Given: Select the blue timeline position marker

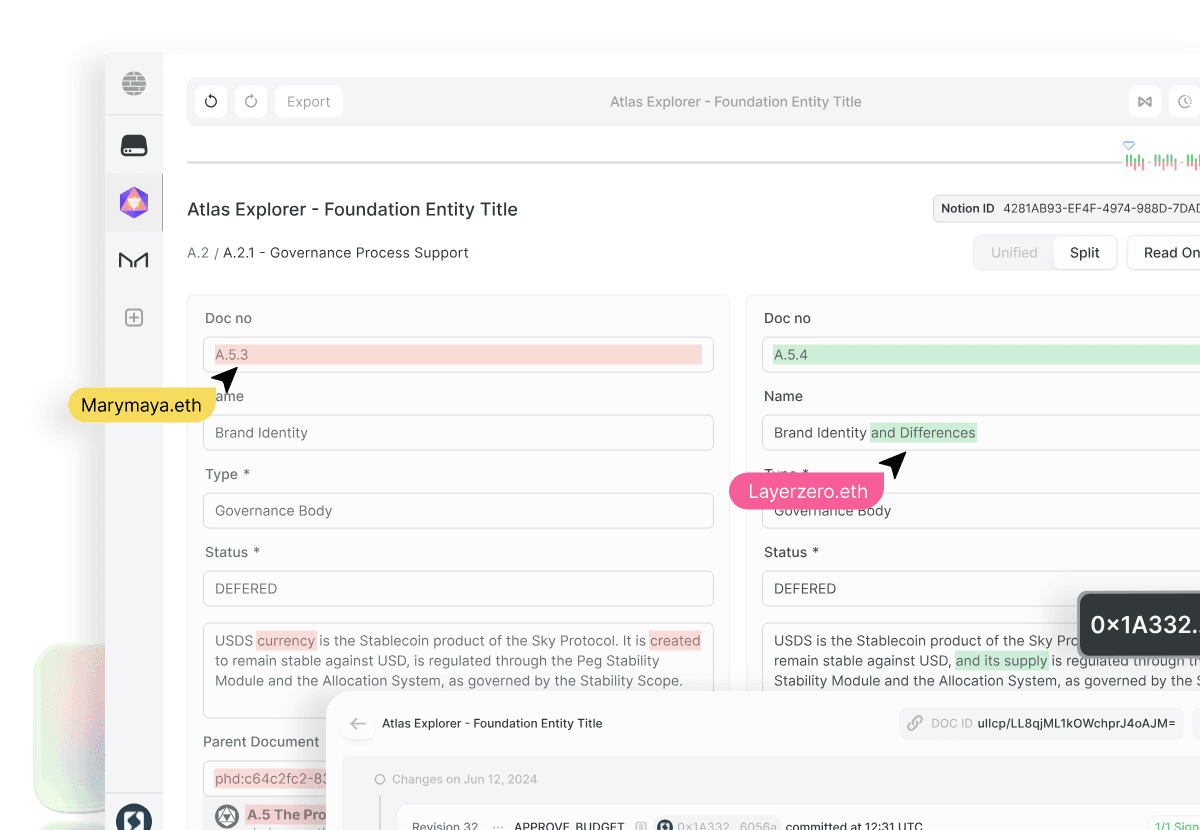Looking at the screenshot, I should tap(1129, 146).
